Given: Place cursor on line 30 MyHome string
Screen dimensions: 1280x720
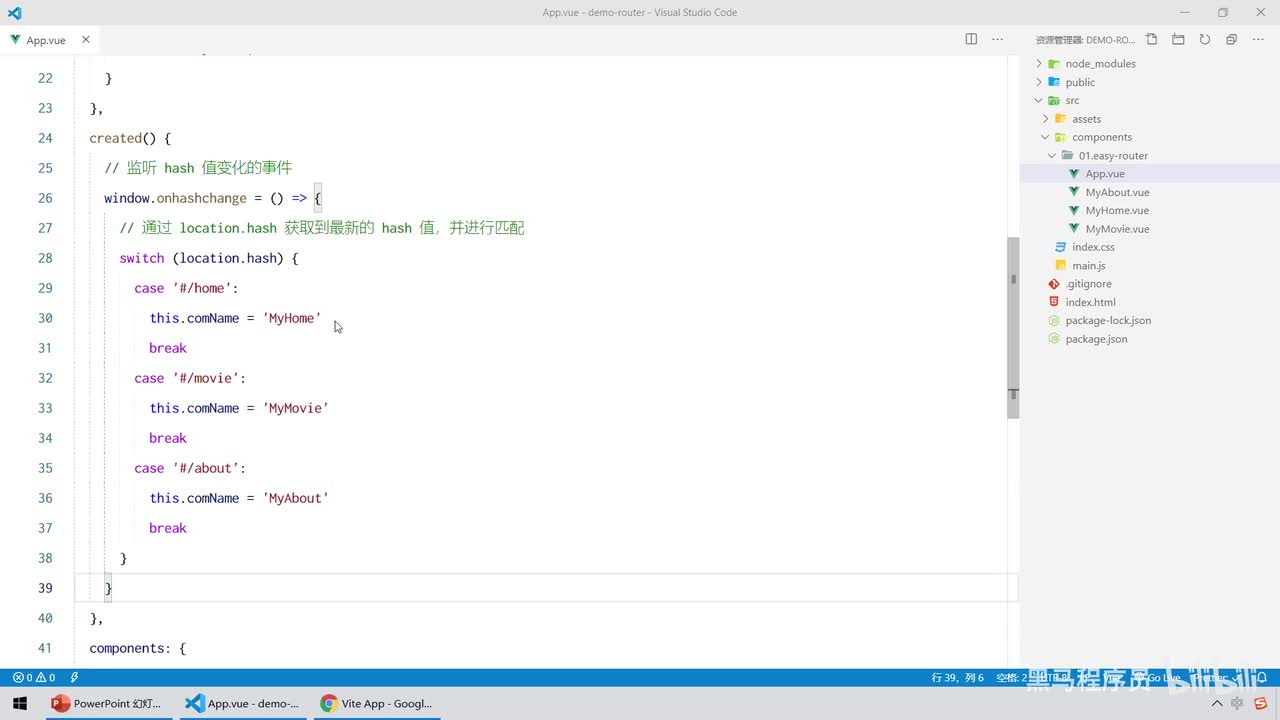Looking at the screenshot, I should pos(292,318).
